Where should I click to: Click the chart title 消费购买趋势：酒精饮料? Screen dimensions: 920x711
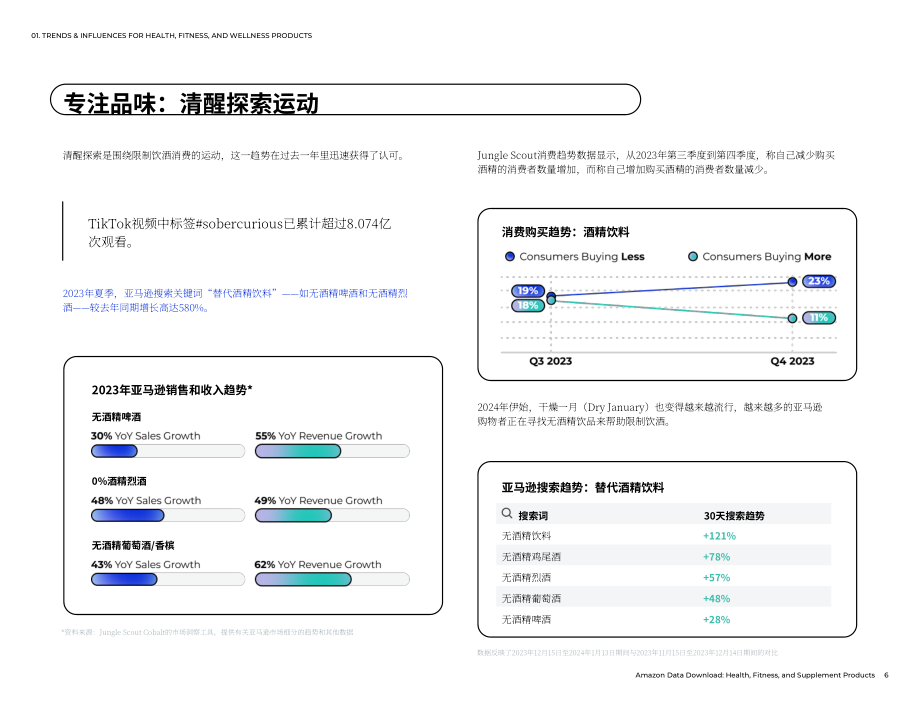point(565,232)
